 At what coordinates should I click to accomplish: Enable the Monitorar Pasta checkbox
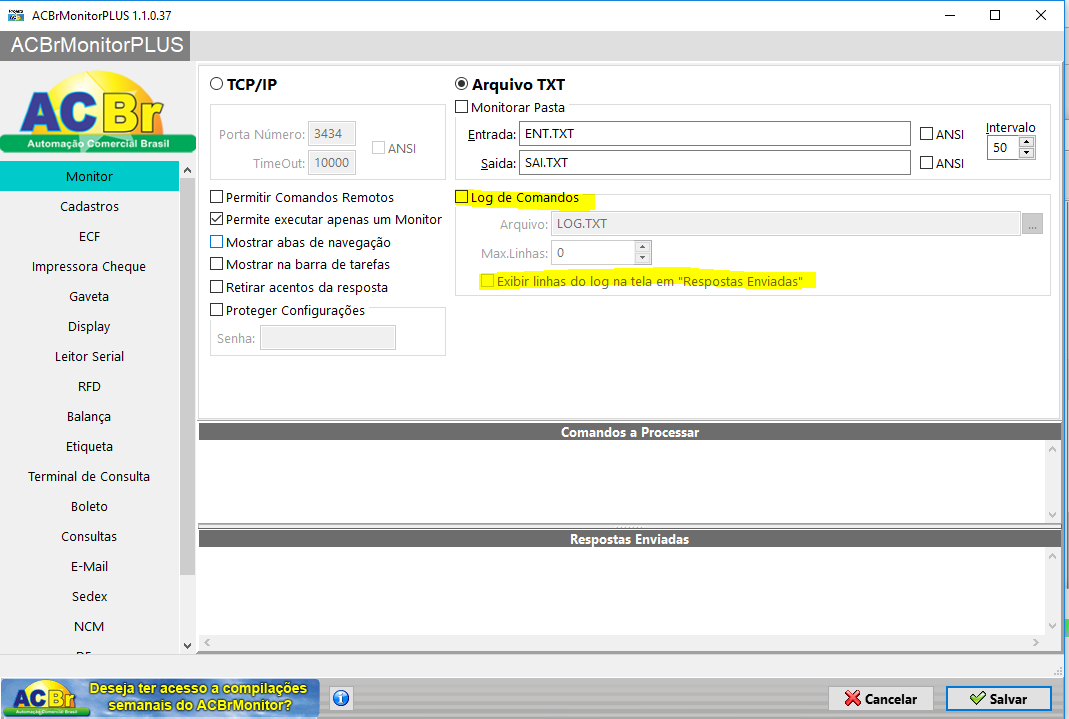pos(462,107)
